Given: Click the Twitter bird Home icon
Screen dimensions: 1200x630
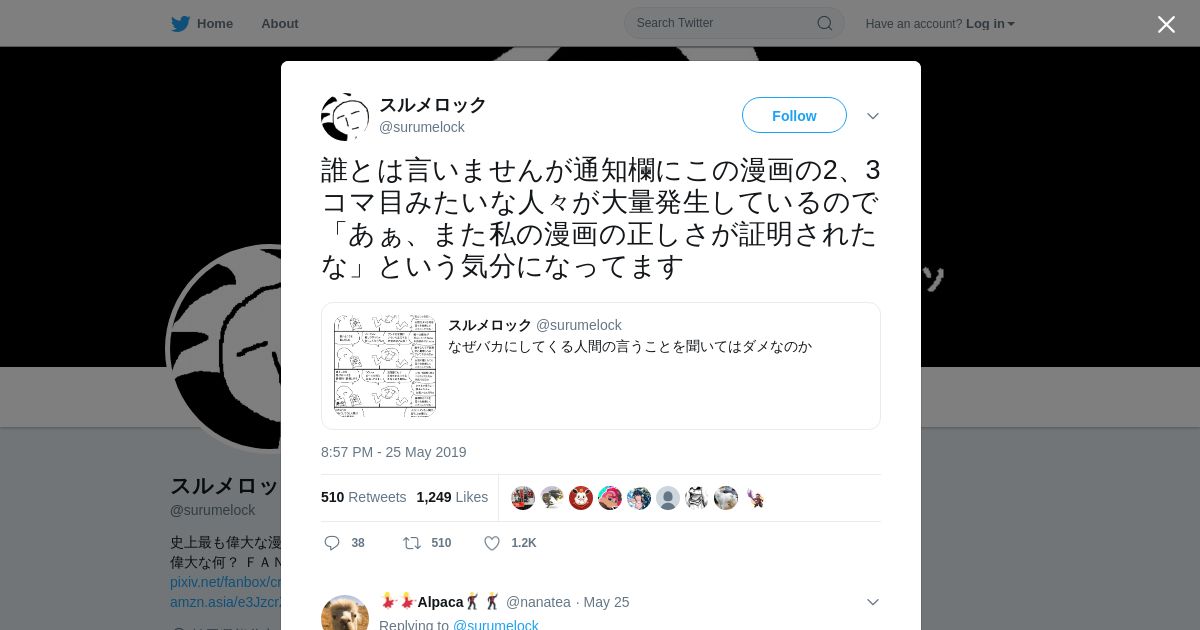Looking at the screenshot, I should (x=180, y=23).
